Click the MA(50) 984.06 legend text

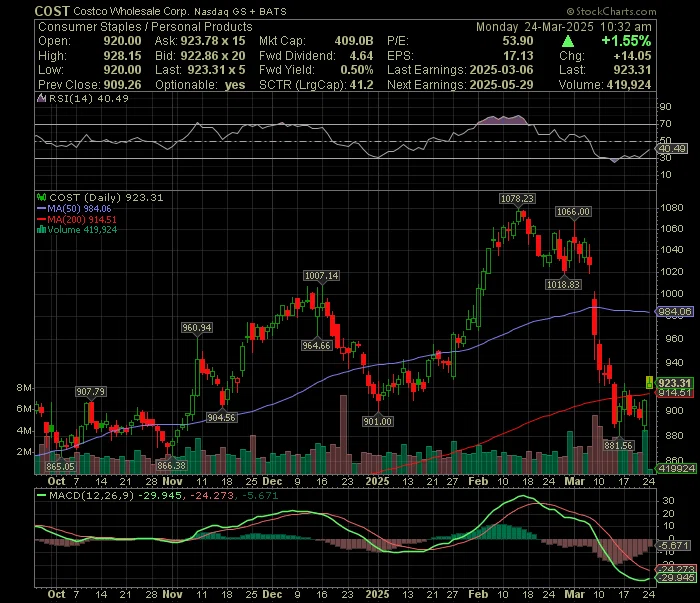(79, 208)
